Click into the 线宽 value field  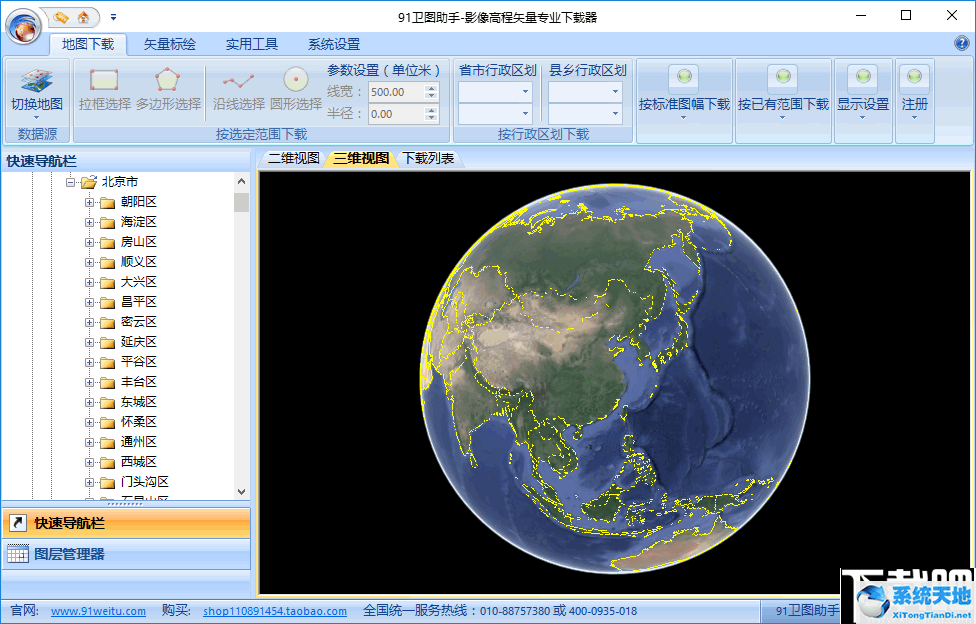[x=396, y=92]
